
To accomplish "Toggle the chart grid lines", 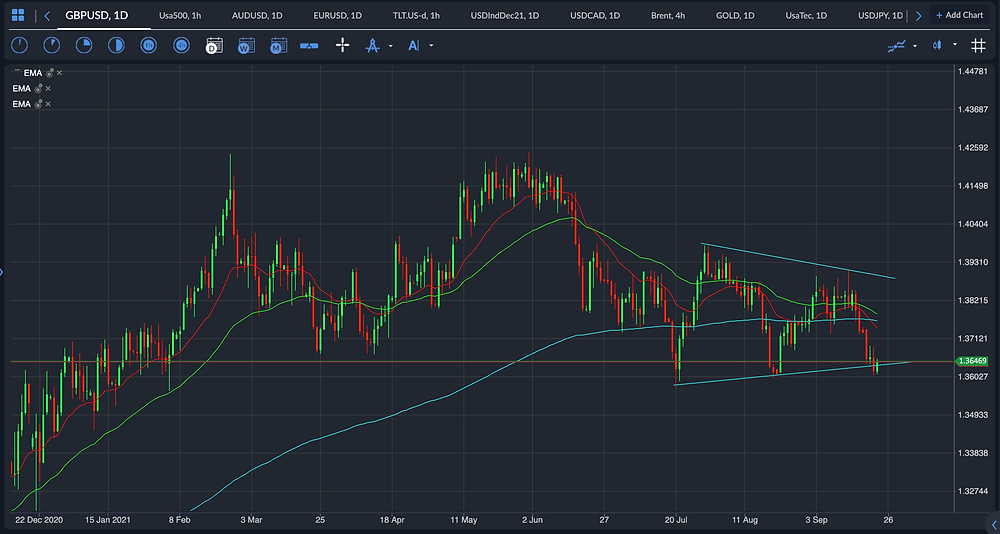I will coord(978,45).
